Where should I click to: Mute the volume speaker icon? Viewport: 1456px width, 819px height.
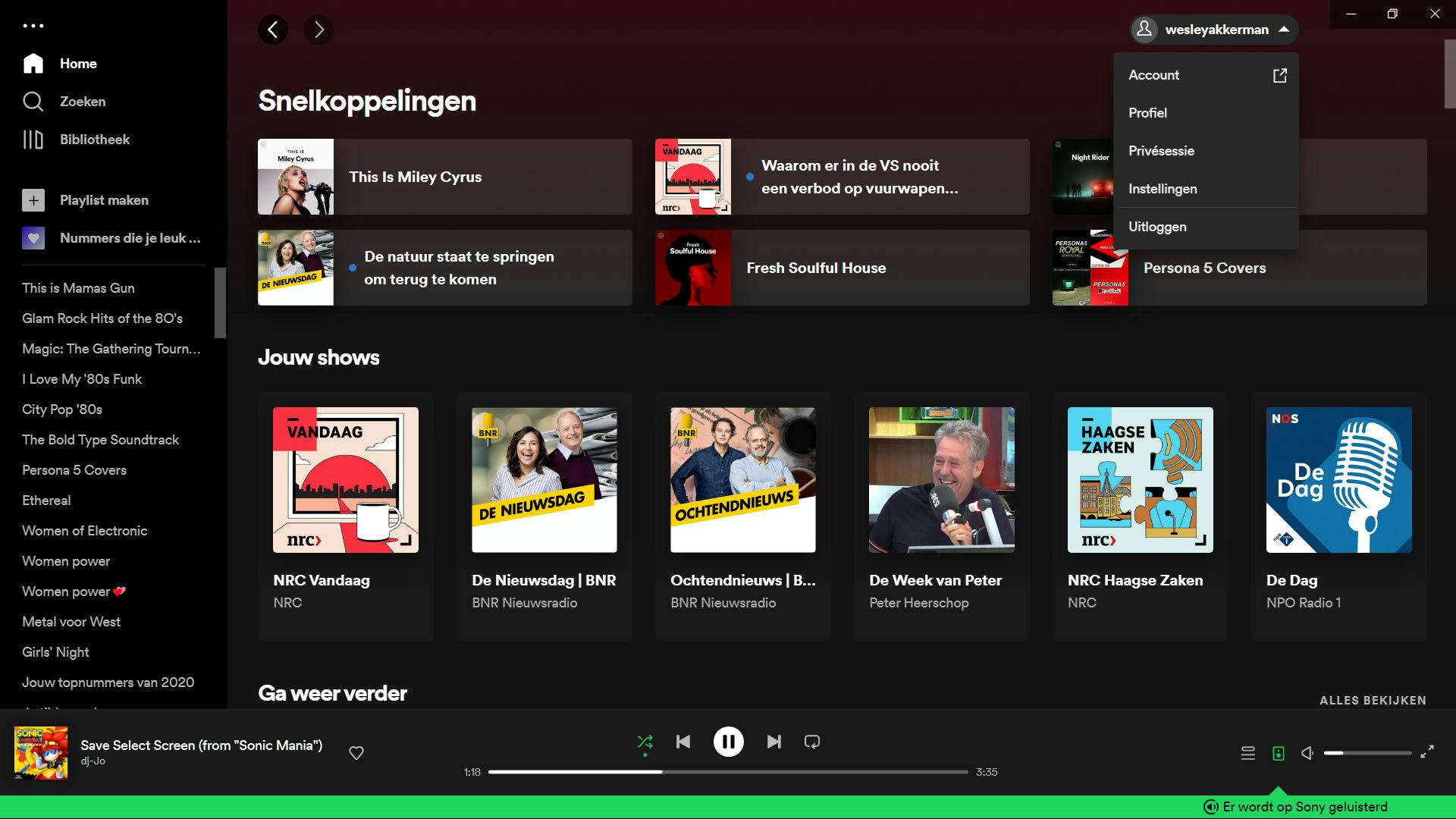[x=1307, y=753]
